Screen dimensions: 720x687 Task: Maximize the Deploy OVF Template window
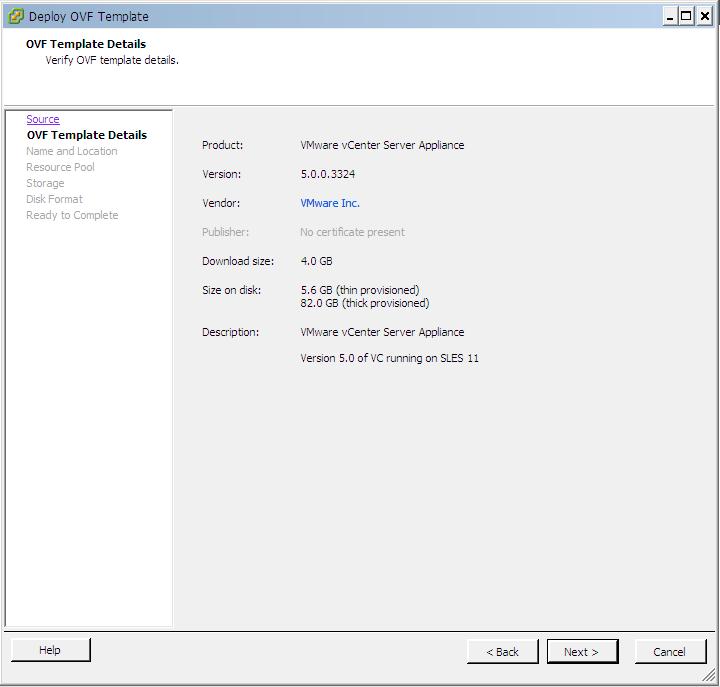pyautogui.click(x=686, y=17)
